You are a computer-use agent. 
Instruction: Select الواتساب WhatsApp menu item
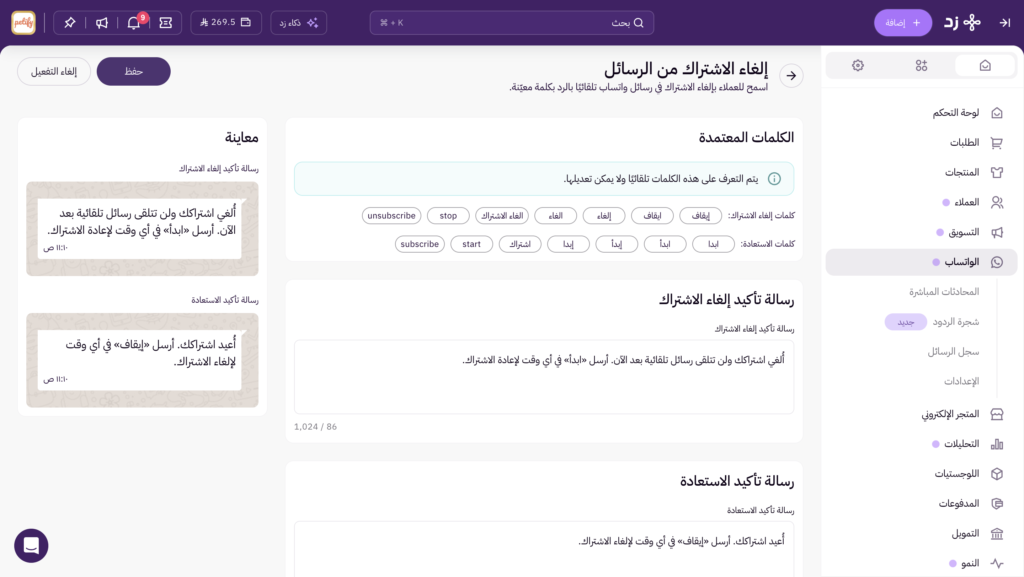tap(921, 262)
